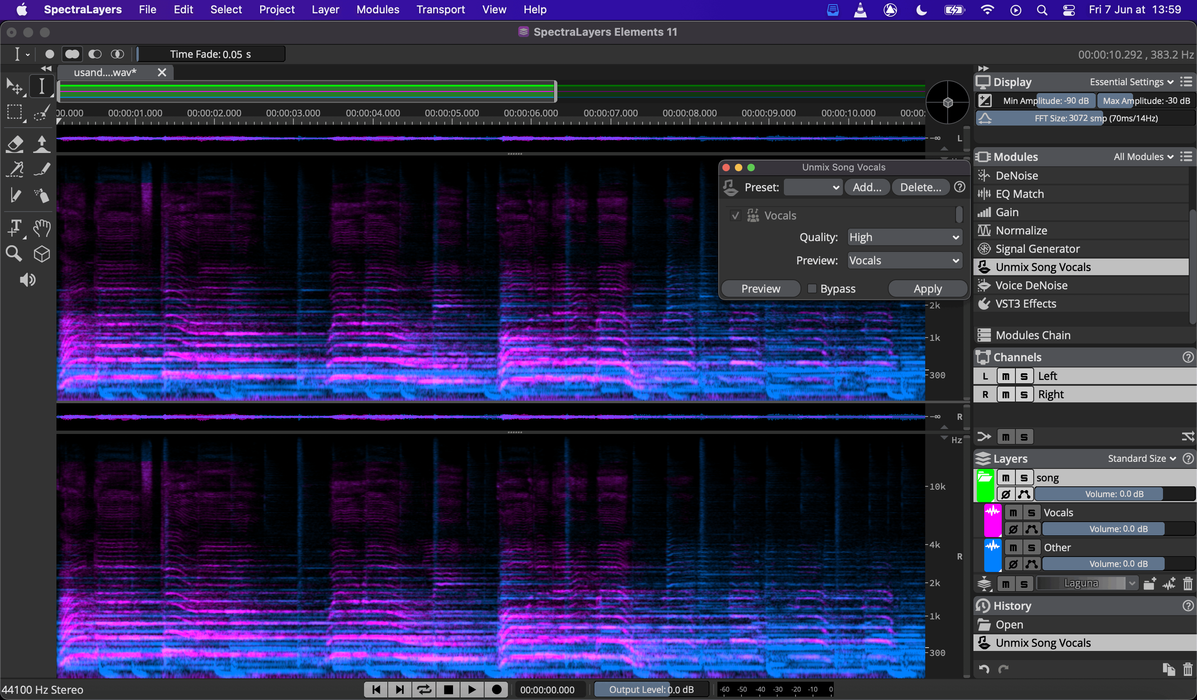Select Voice DeNoise in the Modules list
1197x700 pixels.
(1031, 285)
